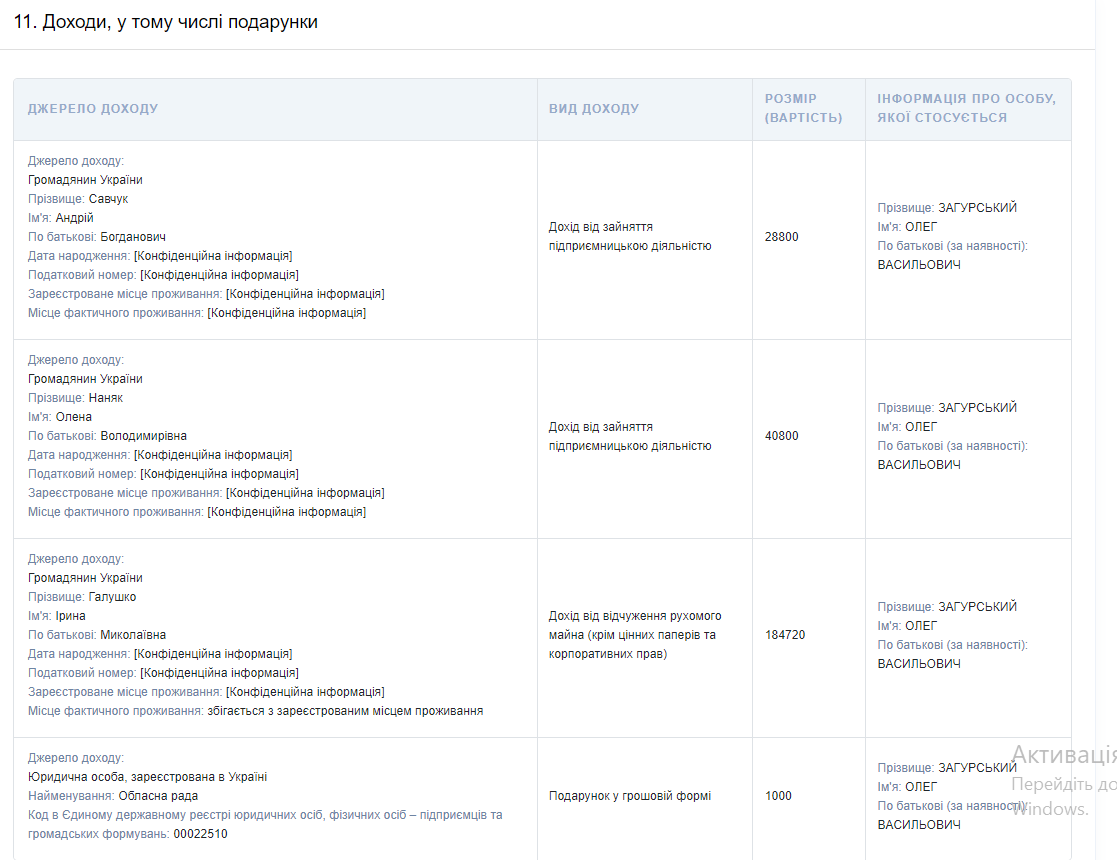Click the 'Вид доходу' column header
This screenshot has height=860, width=1117.
[594, 108]
